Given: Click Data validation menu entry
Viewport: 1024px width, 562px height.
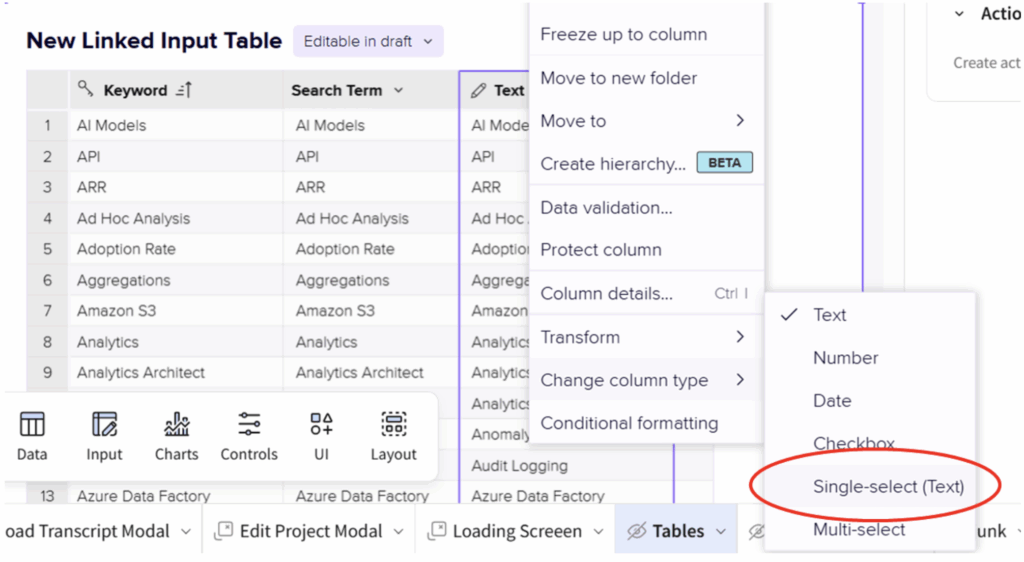Looking at the screenshot, I should click(606, 208).
